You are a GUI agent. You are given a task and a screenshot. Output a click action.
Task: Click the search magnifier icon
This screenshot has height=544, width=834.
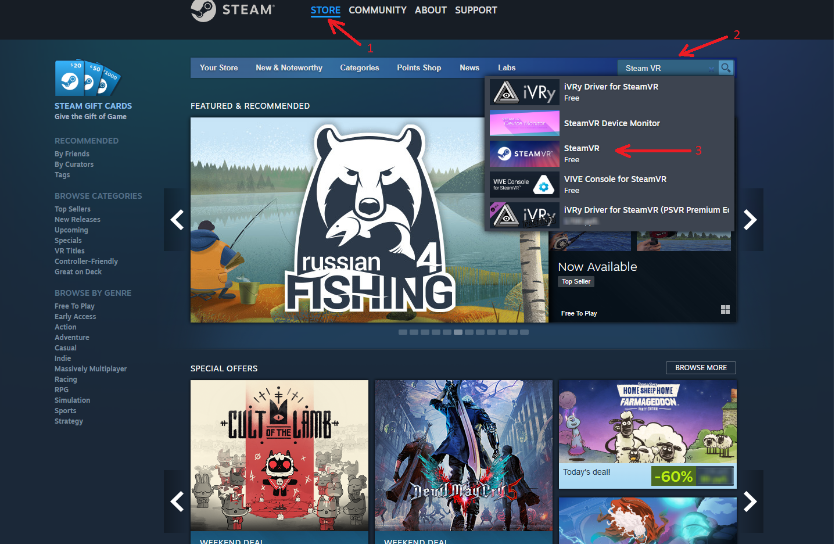tap(726, 68)
